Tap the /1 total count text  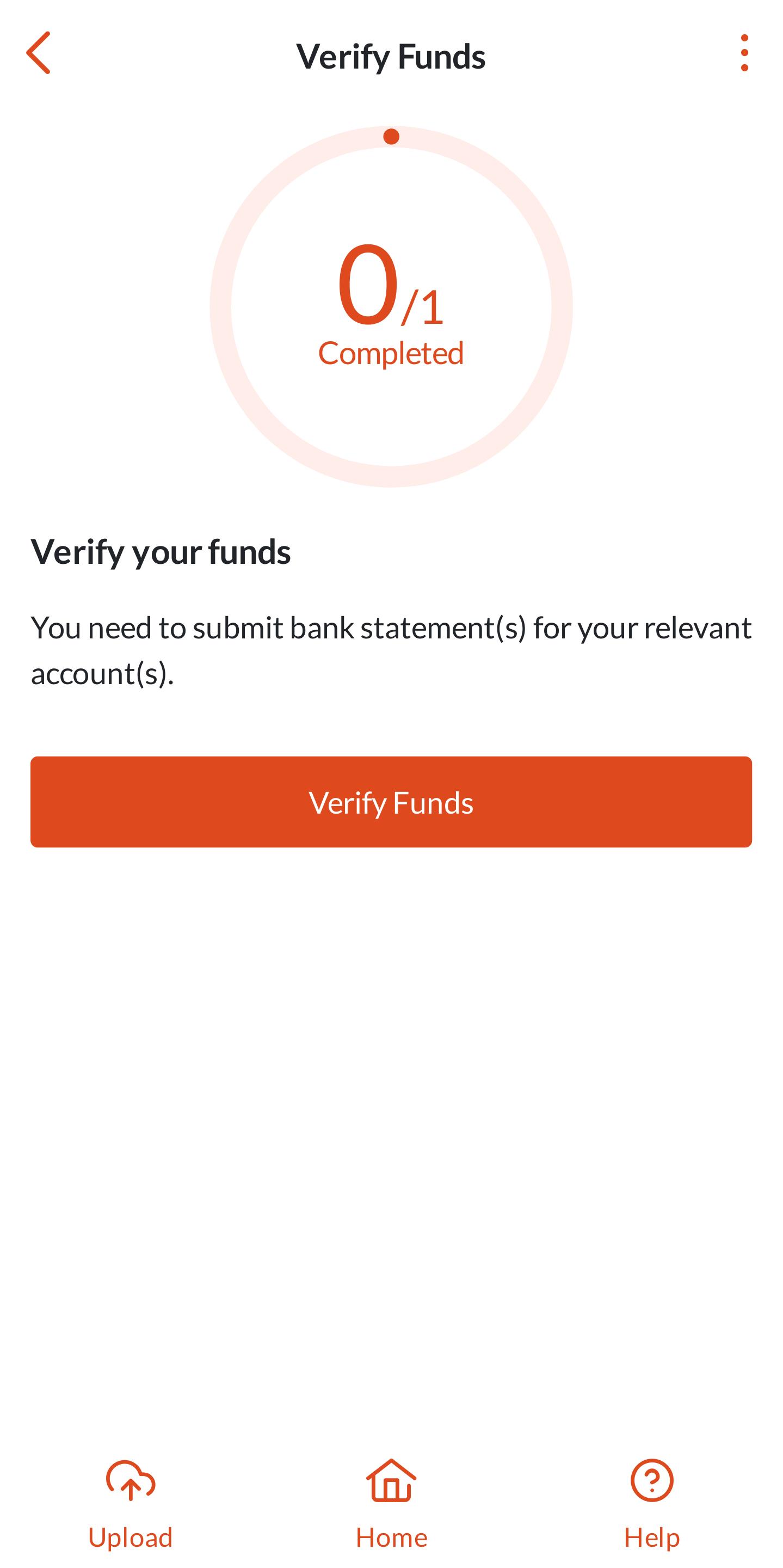point(423,308)
